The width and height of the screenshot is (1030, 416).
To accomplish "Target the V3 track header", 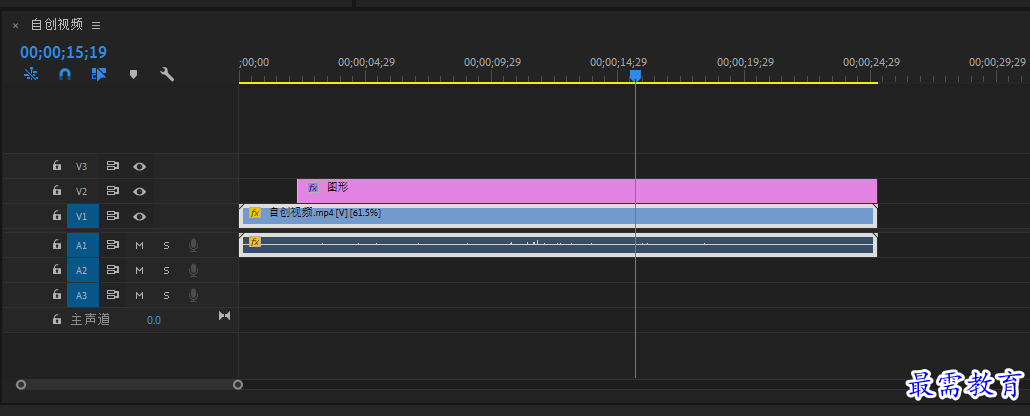I will (81, 166).
